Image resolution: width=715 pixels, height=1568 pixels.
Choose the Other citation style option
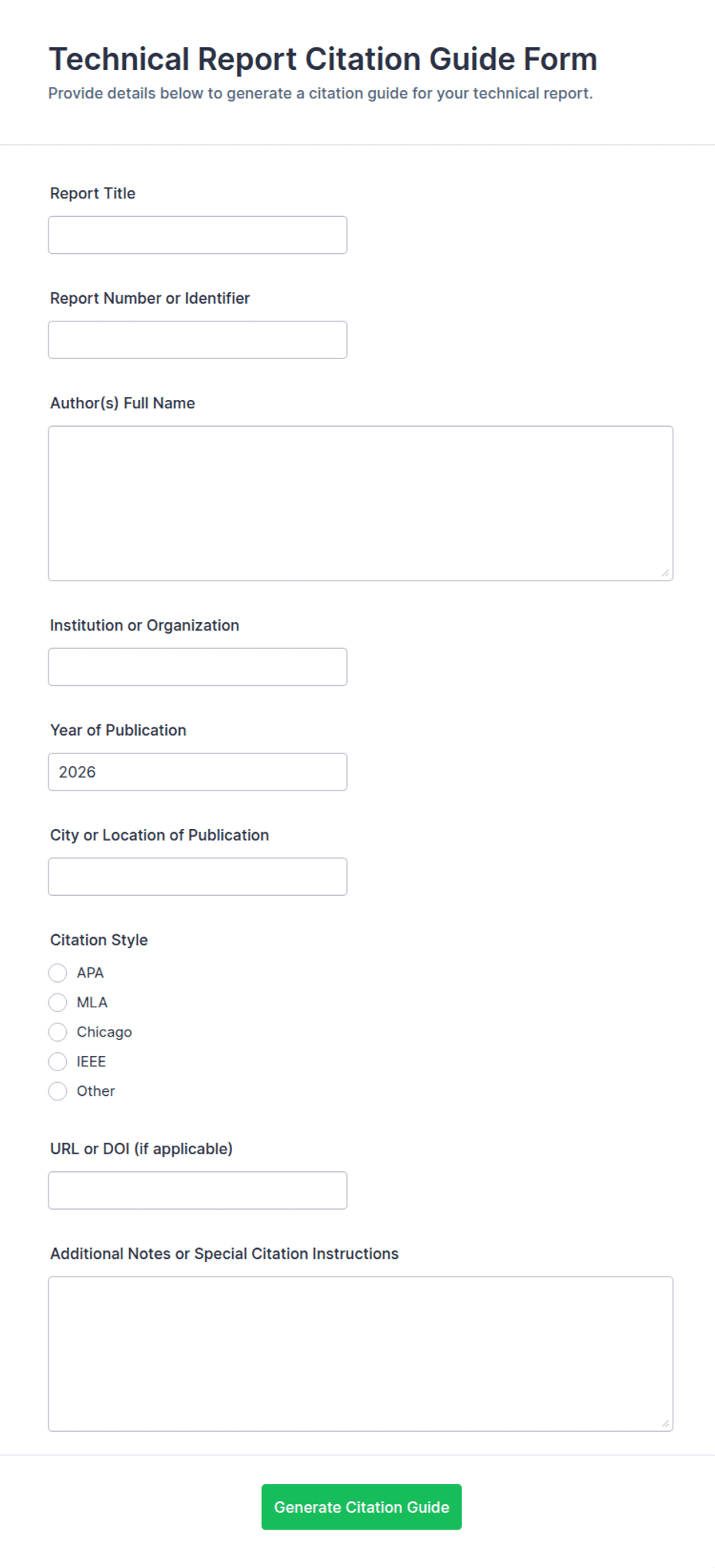[x=58, y=1091]
